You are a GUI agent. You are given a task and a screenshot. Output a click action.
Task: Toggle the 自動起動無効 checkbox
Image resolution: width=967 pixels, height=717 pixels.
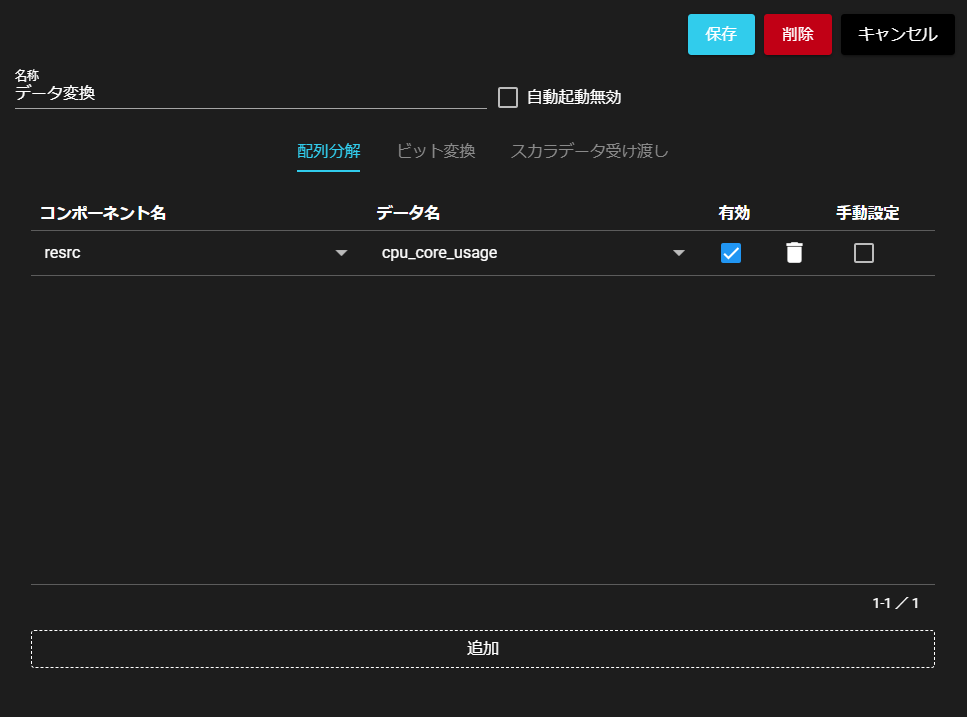[508, 98]
